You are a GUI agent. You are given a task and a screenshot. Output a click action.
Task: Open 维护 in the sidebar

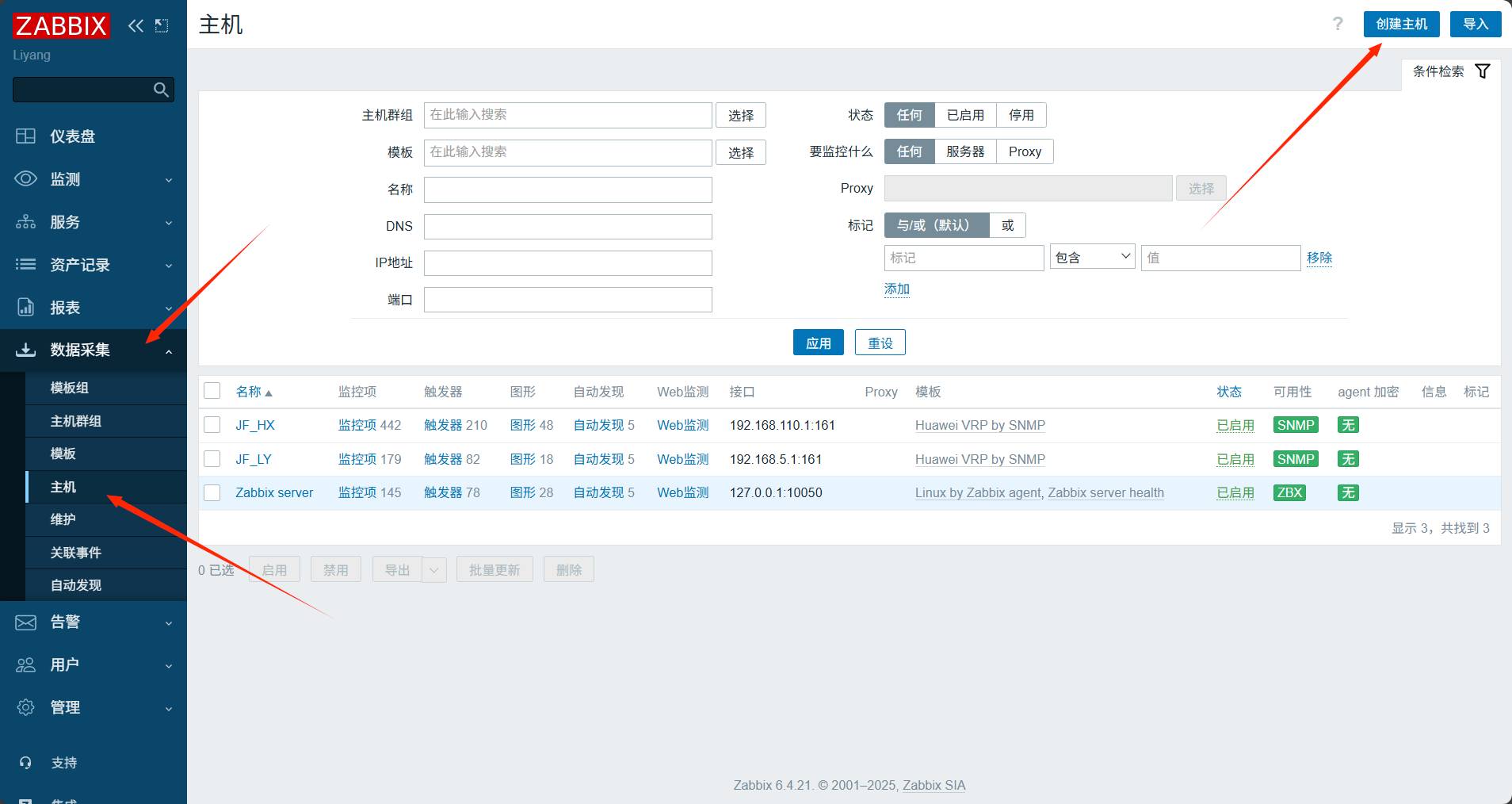pyautogui.click(x=106, y=519)
